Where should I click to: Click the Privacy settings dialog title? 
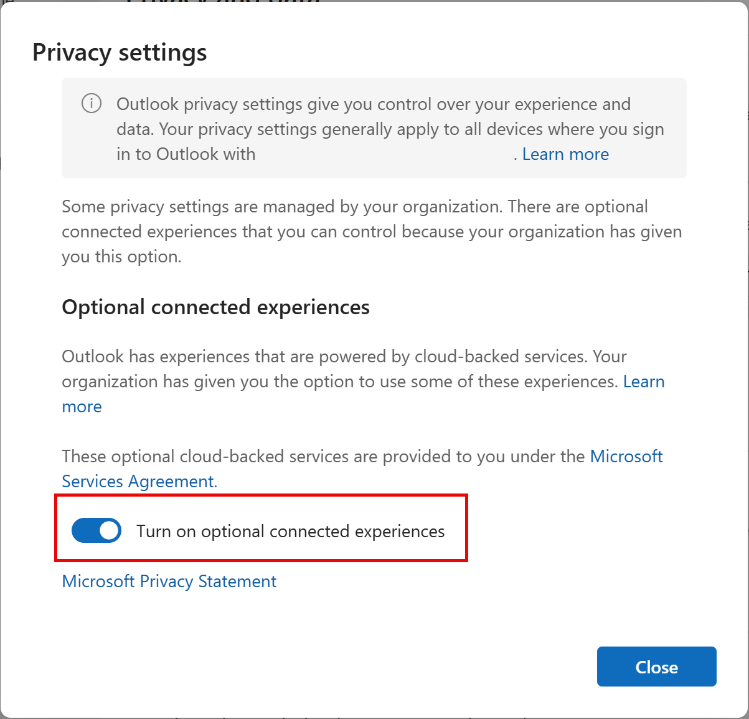point(119,52)
